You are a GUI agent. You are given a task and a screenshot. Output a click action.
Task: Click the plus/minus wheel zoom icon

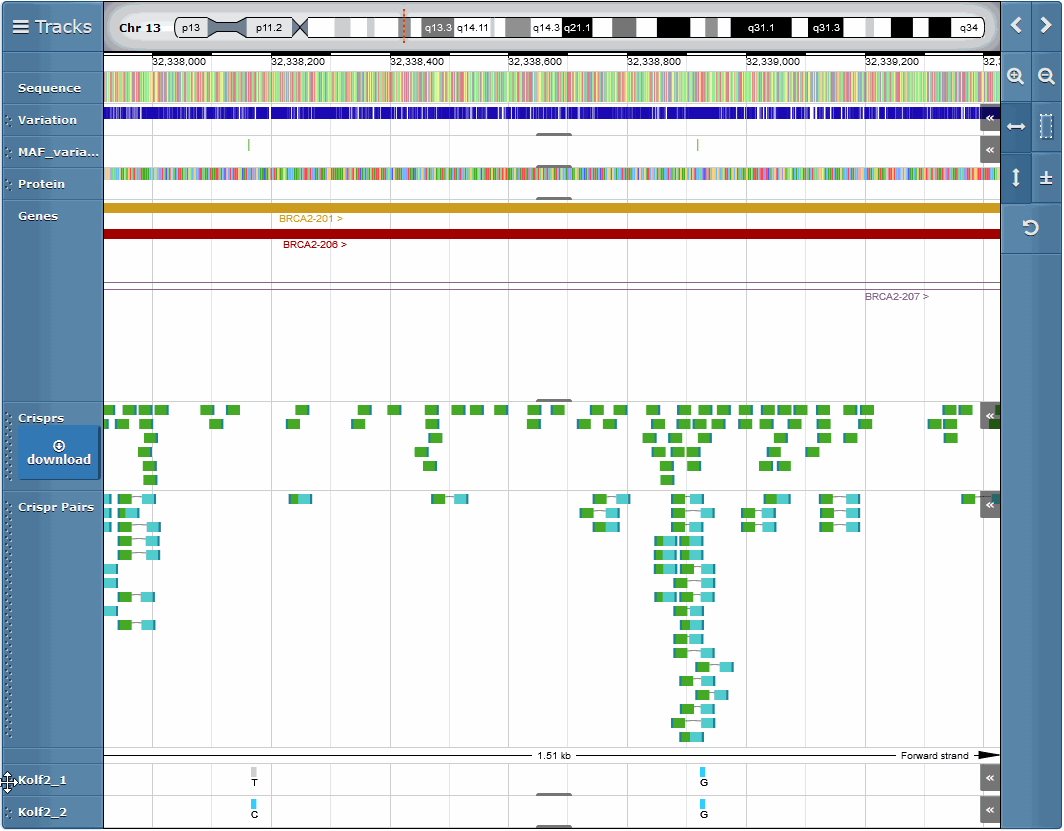click(1046, 177)
